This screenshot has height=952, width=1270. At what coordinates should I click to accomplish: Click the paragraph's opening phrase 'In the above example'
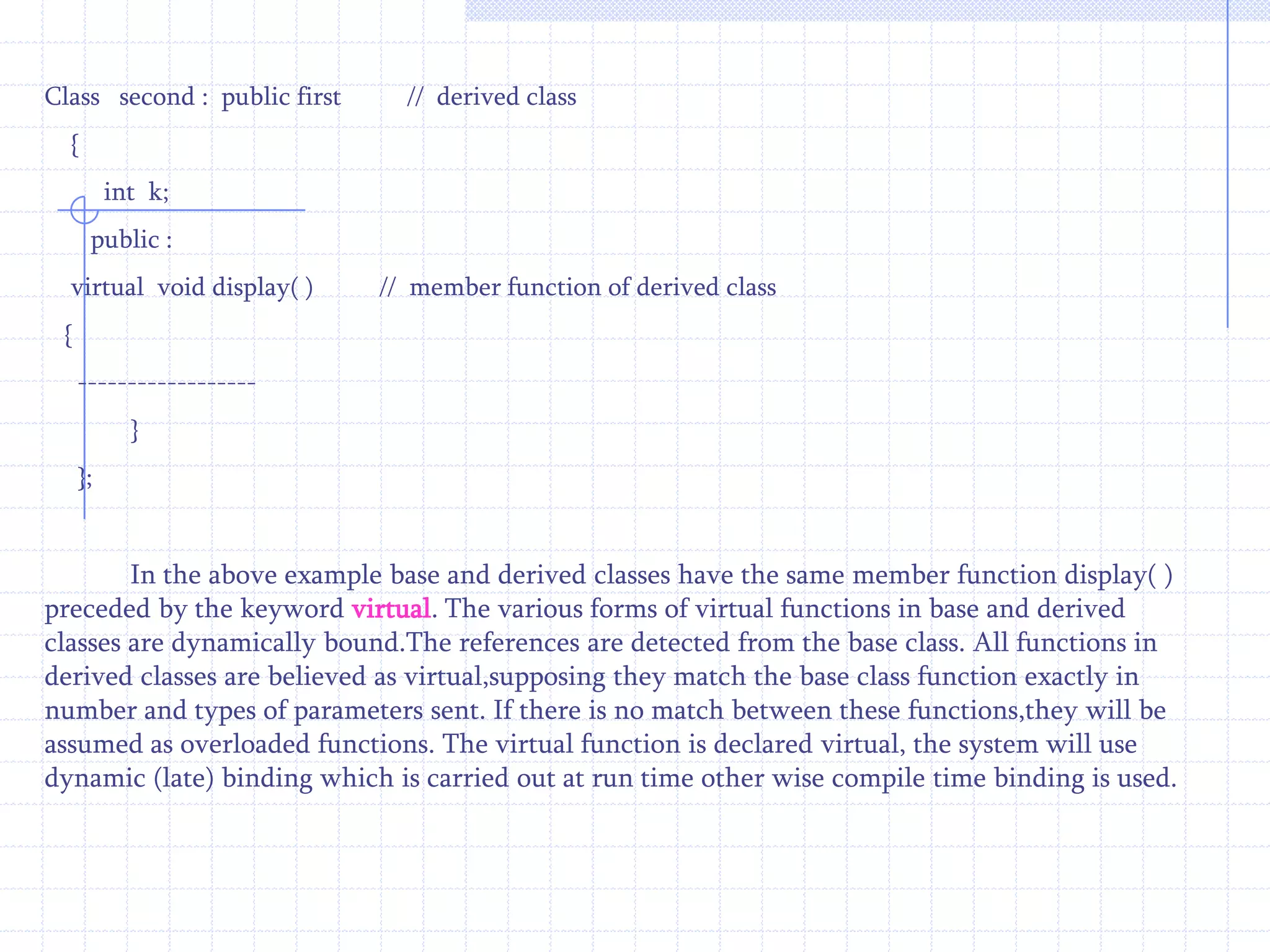255,575
